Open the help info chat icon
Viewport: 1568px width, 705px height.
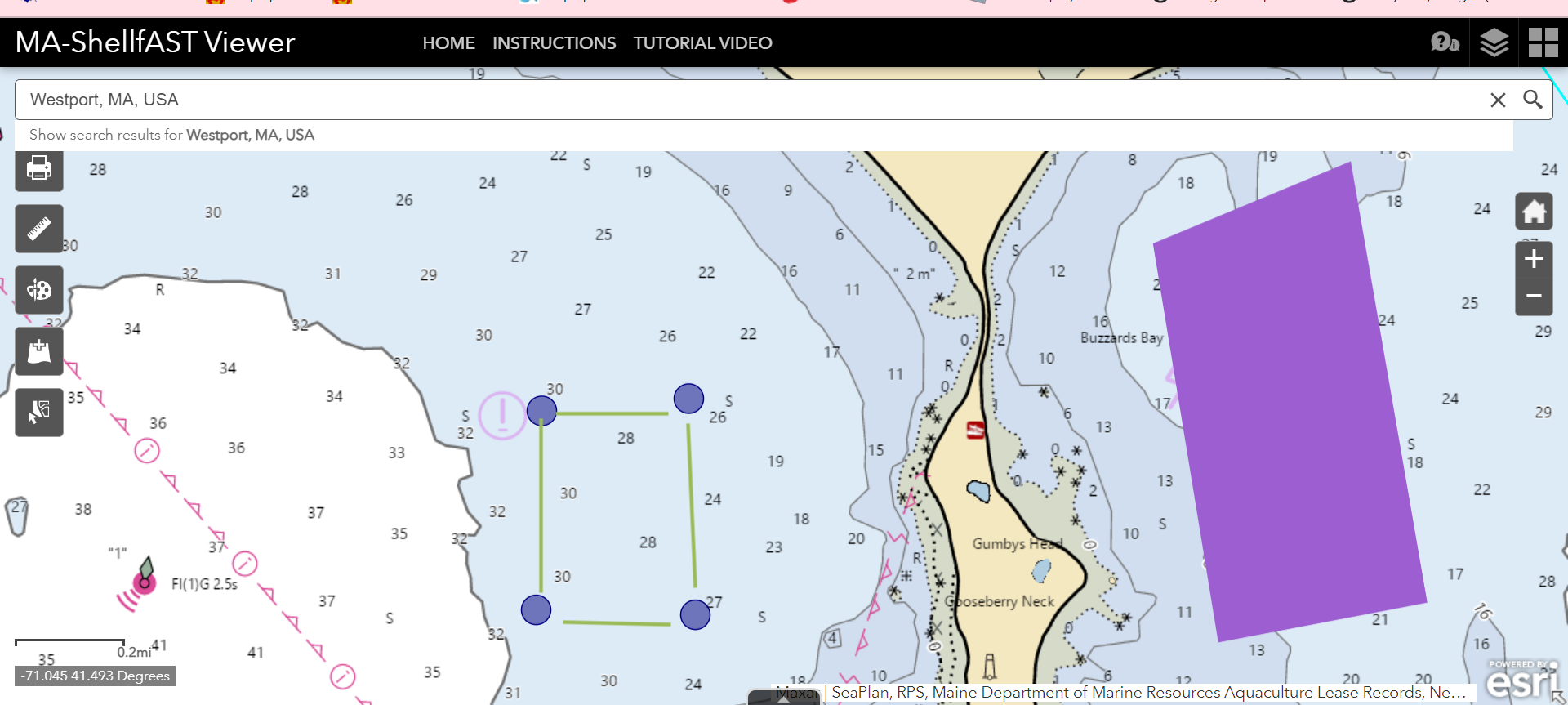1444,42
